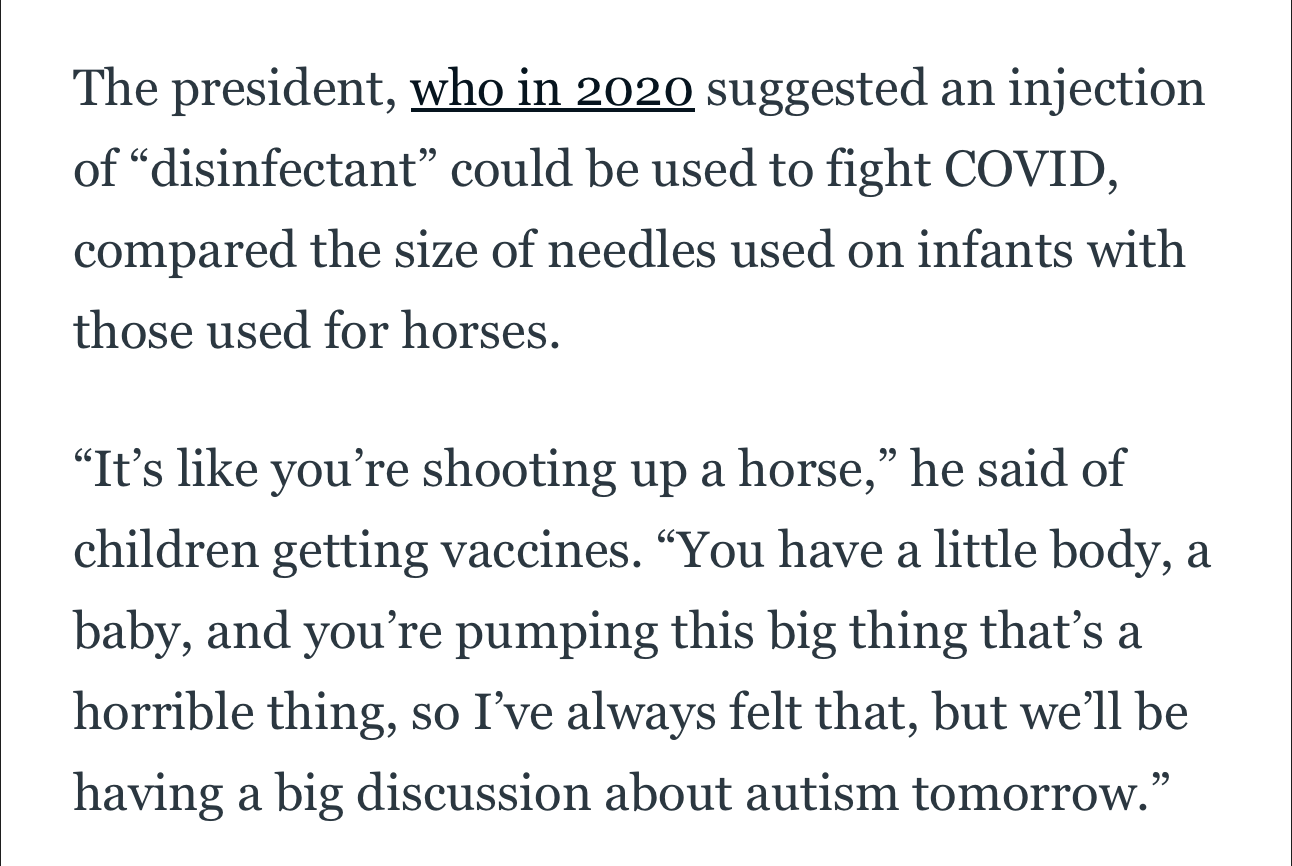Click the word "pumping"
Viewport: 1292px width, 866px height.
(553, 633)
